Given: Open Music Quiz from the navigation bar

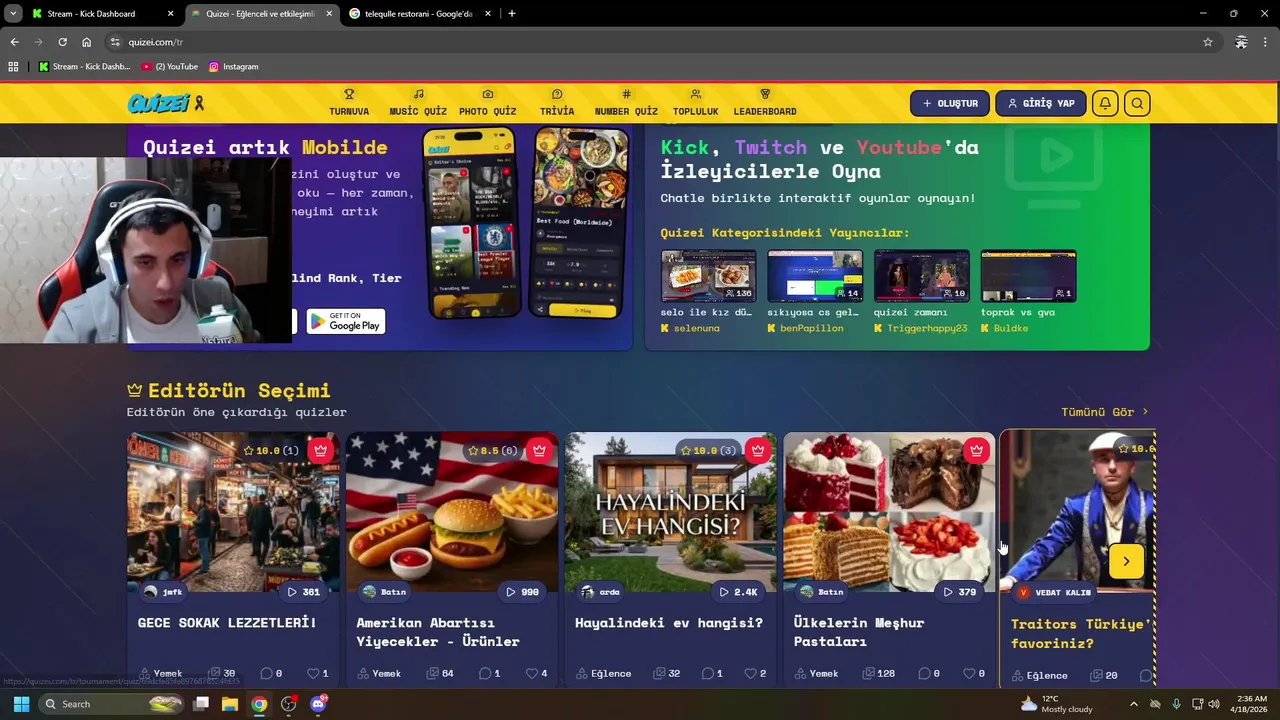Looking at the screenshot, I should (x=418, y=103).
